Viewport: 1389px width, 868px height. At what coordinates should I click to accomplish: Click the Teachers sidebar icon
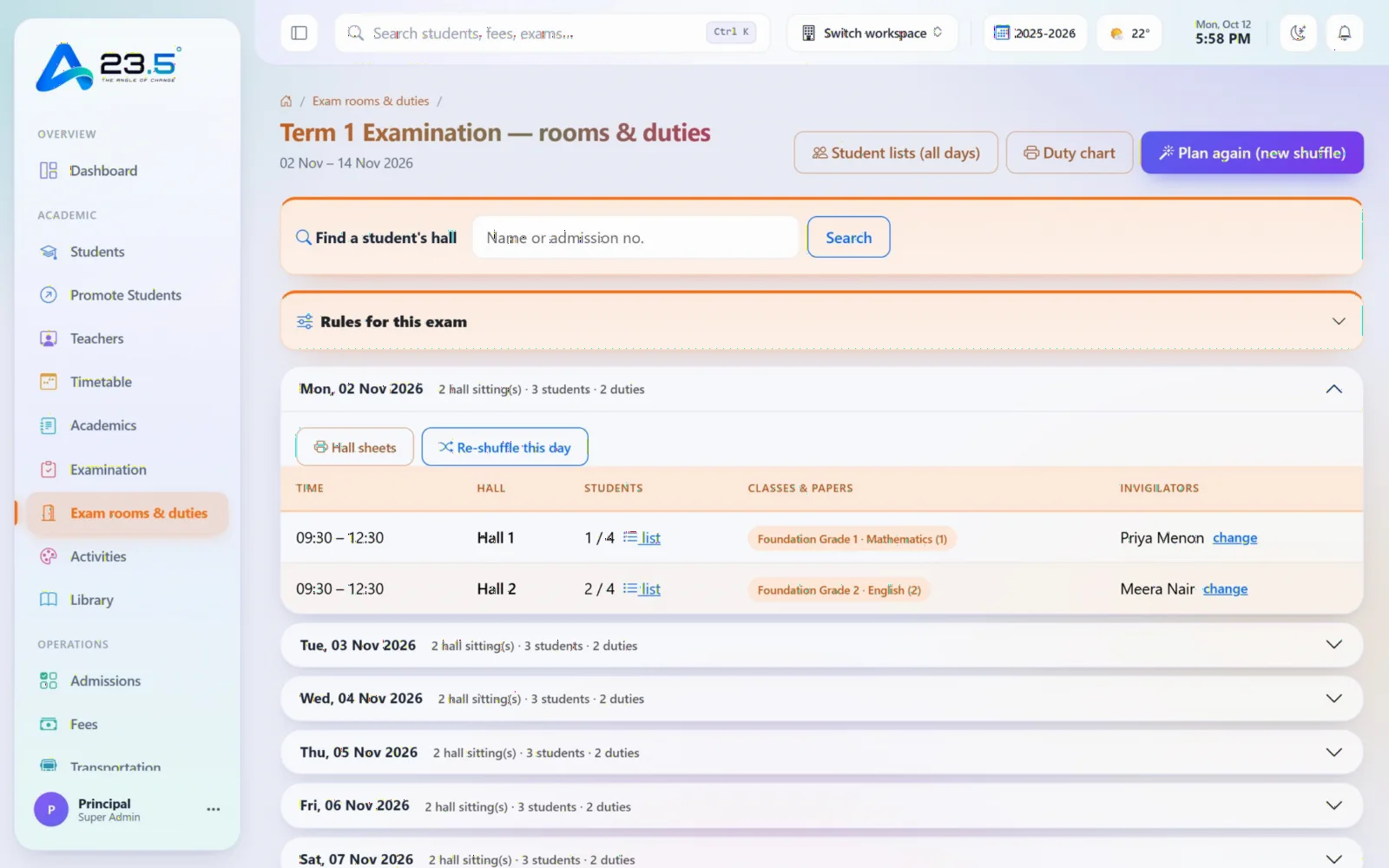point(49,339)
